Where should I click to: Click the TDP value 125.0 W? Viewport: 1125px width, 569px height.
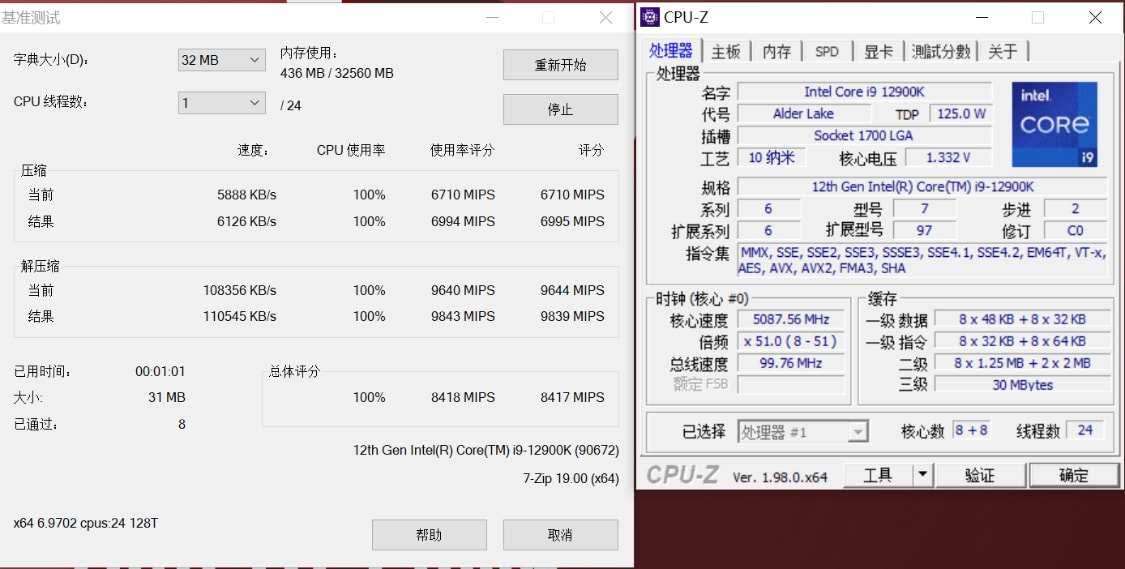[x=961, y=113]
